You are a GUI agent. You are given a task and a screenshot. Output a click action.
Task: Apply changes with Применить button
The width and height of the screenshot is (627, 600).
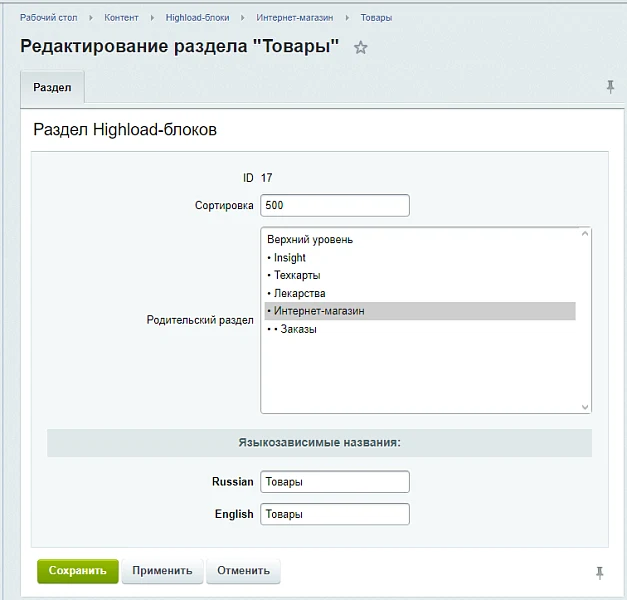pyautogui.click(x=162, y=571)
